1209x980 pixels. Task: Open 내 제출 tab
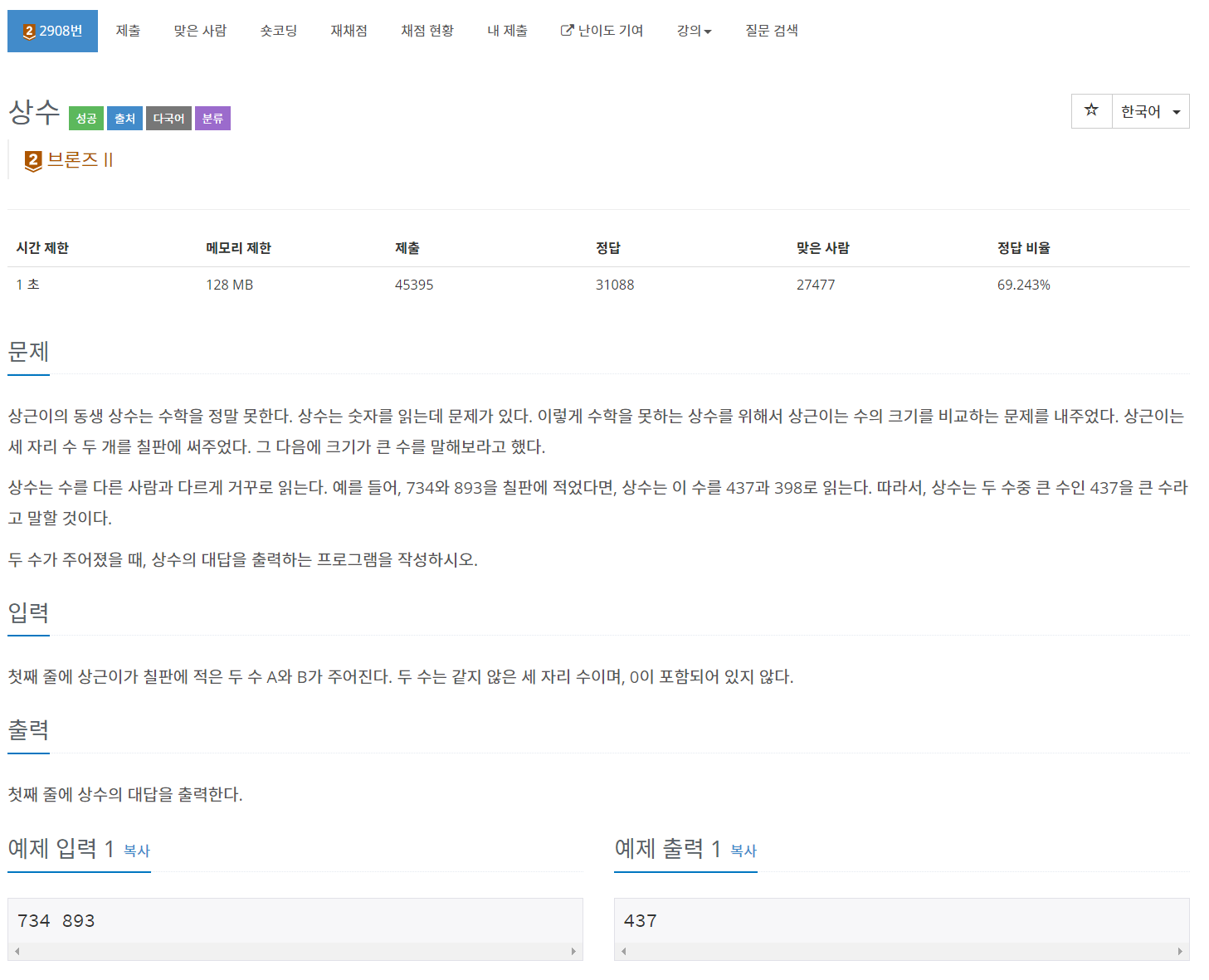pyautogui.click(x=507, y=31)
